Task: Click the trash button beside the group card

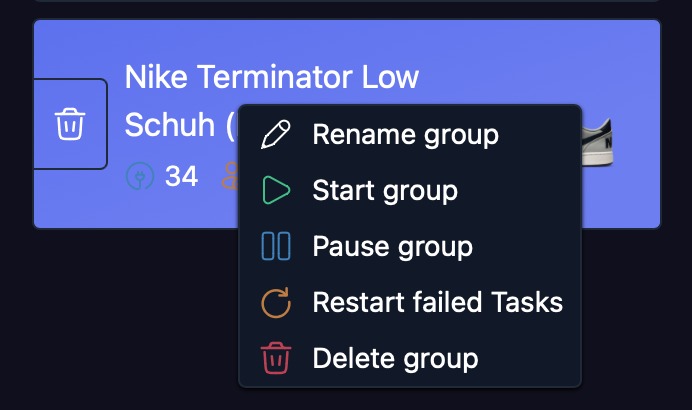Action: [69, 124]
